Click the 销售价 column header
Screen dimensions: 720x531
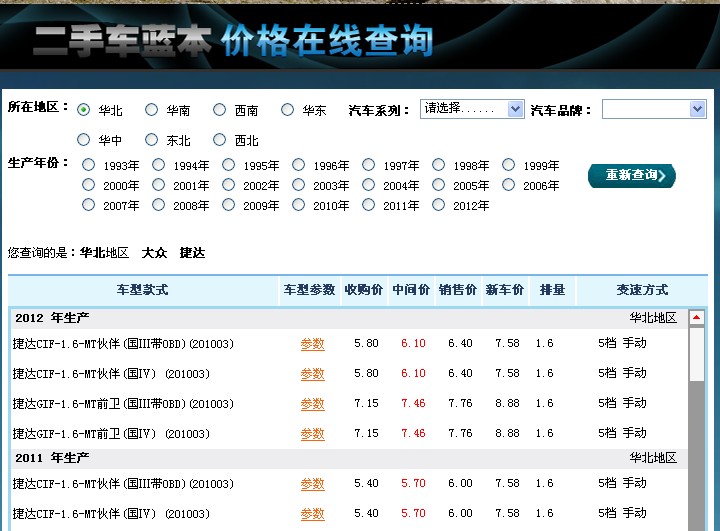[x=458, y=290]
